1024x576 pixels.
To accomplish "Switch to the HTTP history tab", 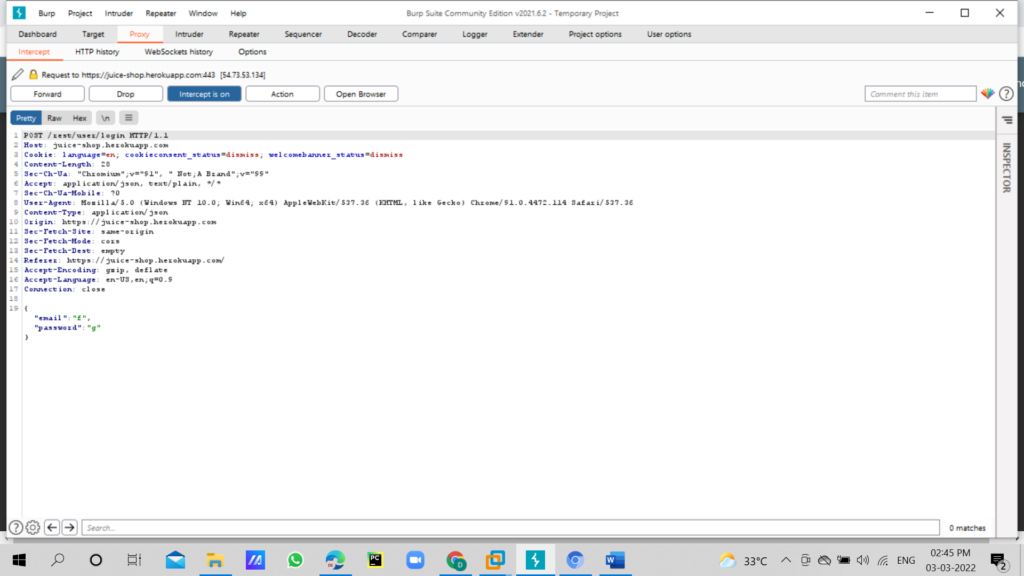I will (x=97, y=52).
